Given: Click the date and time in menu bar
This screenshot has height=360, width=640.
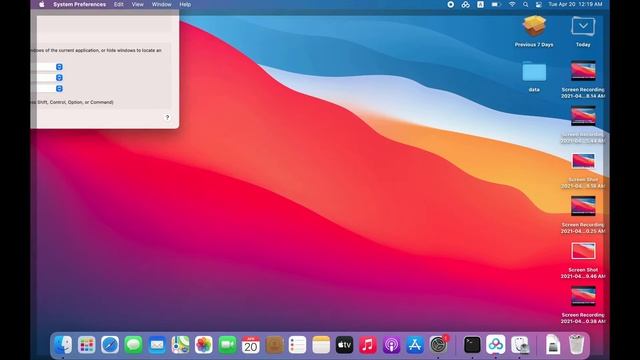Looking at the screenshot, I should tap(575, 4).
